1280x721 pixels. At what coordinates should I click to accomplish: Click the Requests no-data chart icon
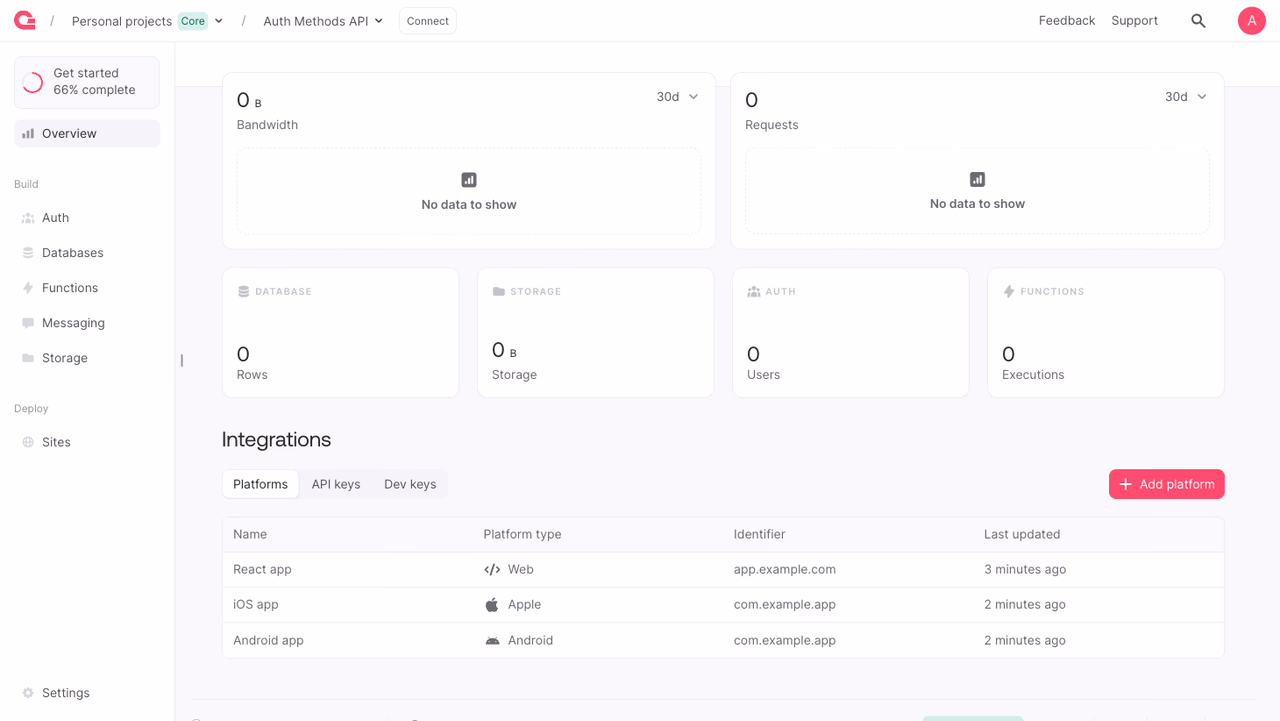tap(977, 179)
